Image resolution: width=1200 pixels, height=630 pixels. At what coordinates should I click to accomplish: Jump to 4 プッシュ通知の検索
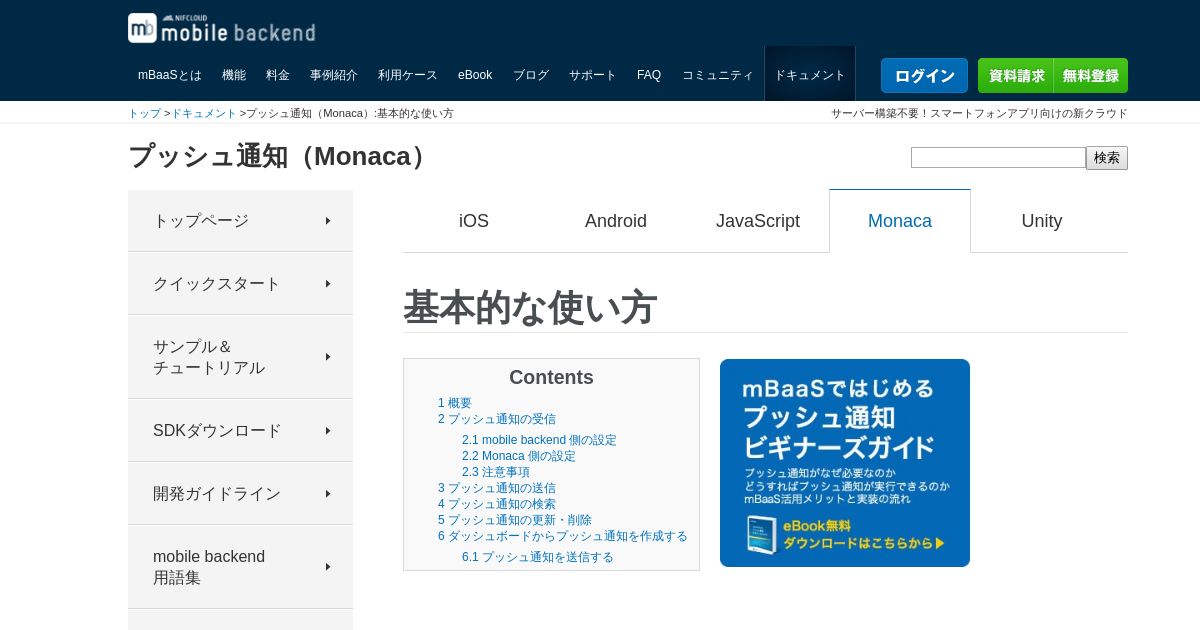(x=497, y=504)
